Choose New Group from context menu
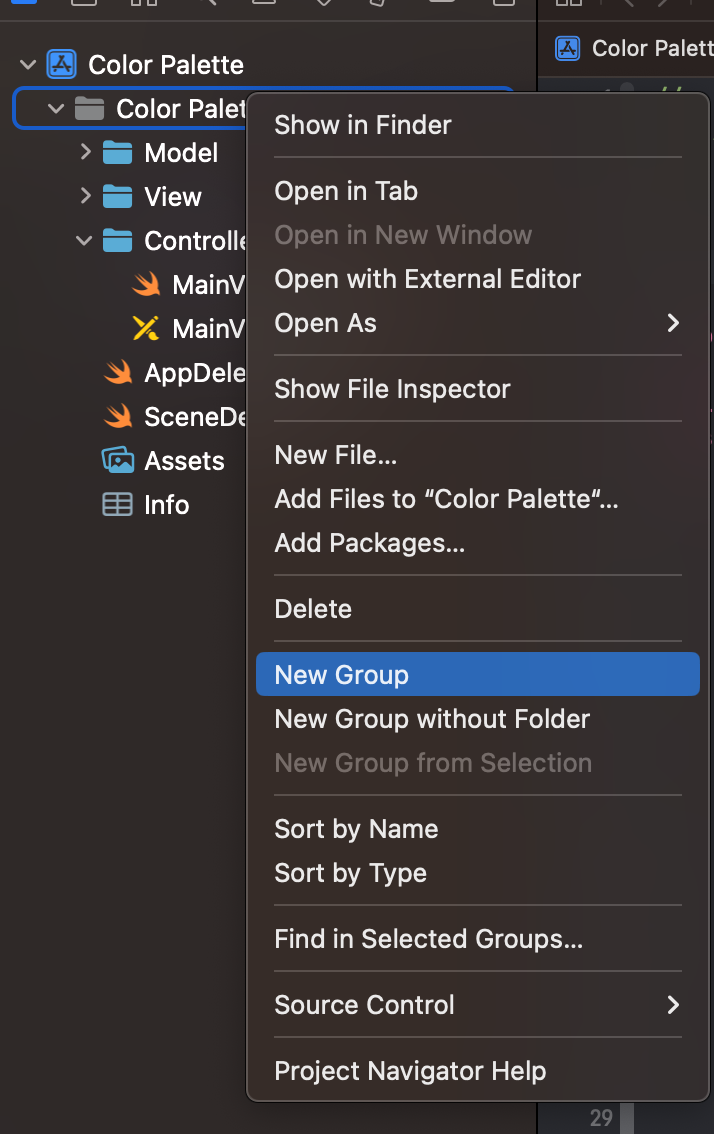Viewport: 714px width, 1134px height. coord(342,675)
